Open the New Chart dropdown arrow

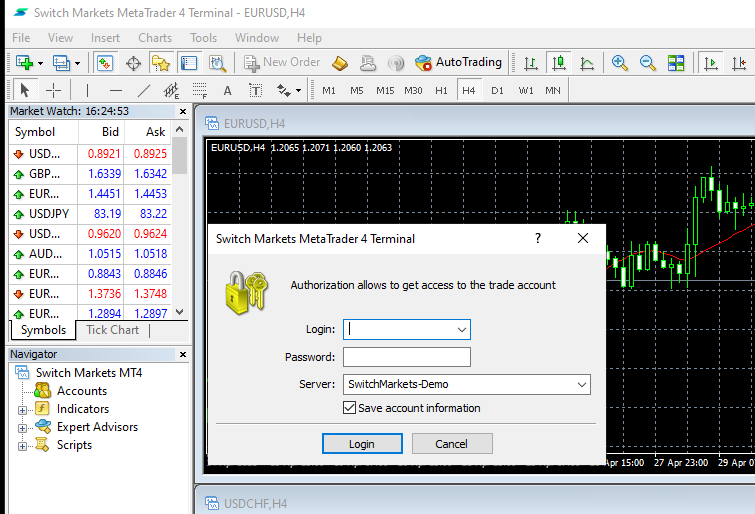(40, 63)
